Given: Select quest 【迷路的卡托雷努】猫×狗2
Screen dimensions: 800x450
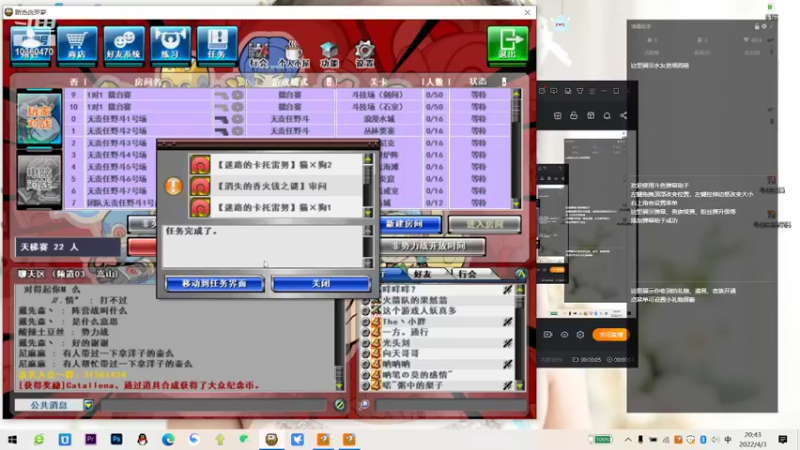Looking at the screenshot, I should click(x=276, y=165).
